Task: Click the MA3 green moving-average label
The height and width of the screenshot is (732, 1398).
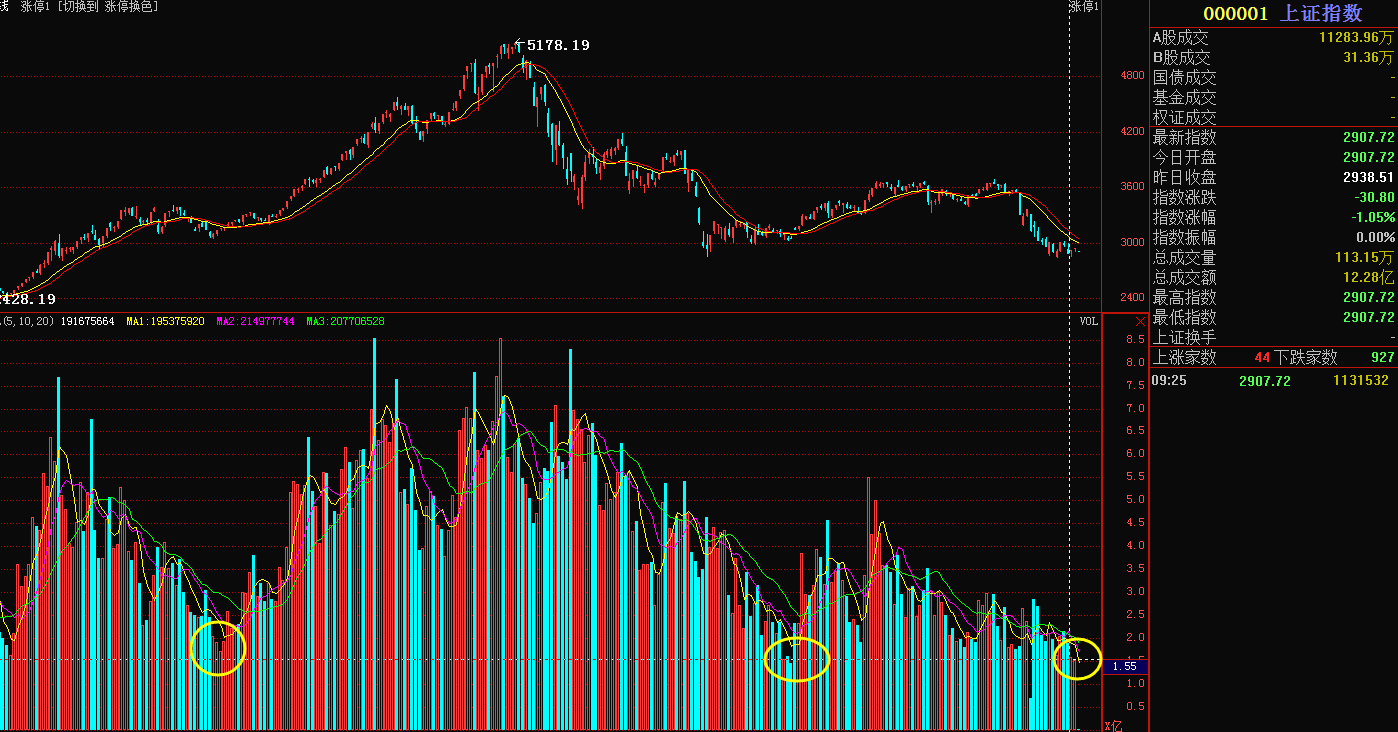Action: pyautogui.click(x=345, y=321)
